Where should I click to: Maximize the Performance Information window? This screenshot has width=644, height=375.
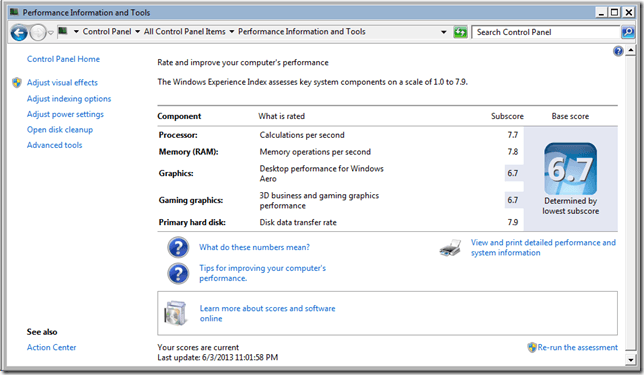(x=614, y=12)
